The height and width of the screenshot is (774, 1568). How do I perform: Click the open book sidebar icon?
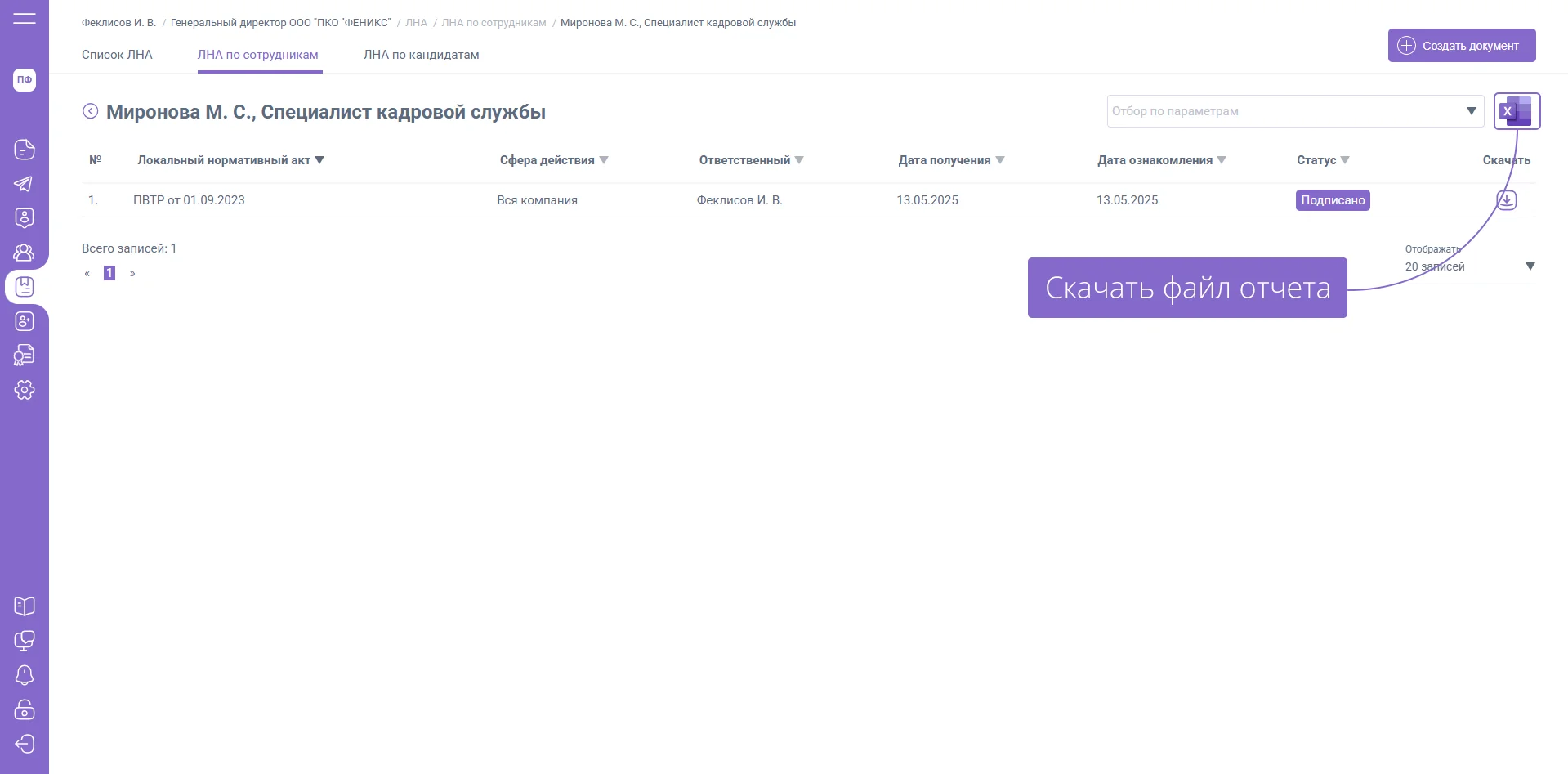tap(25, 606)
